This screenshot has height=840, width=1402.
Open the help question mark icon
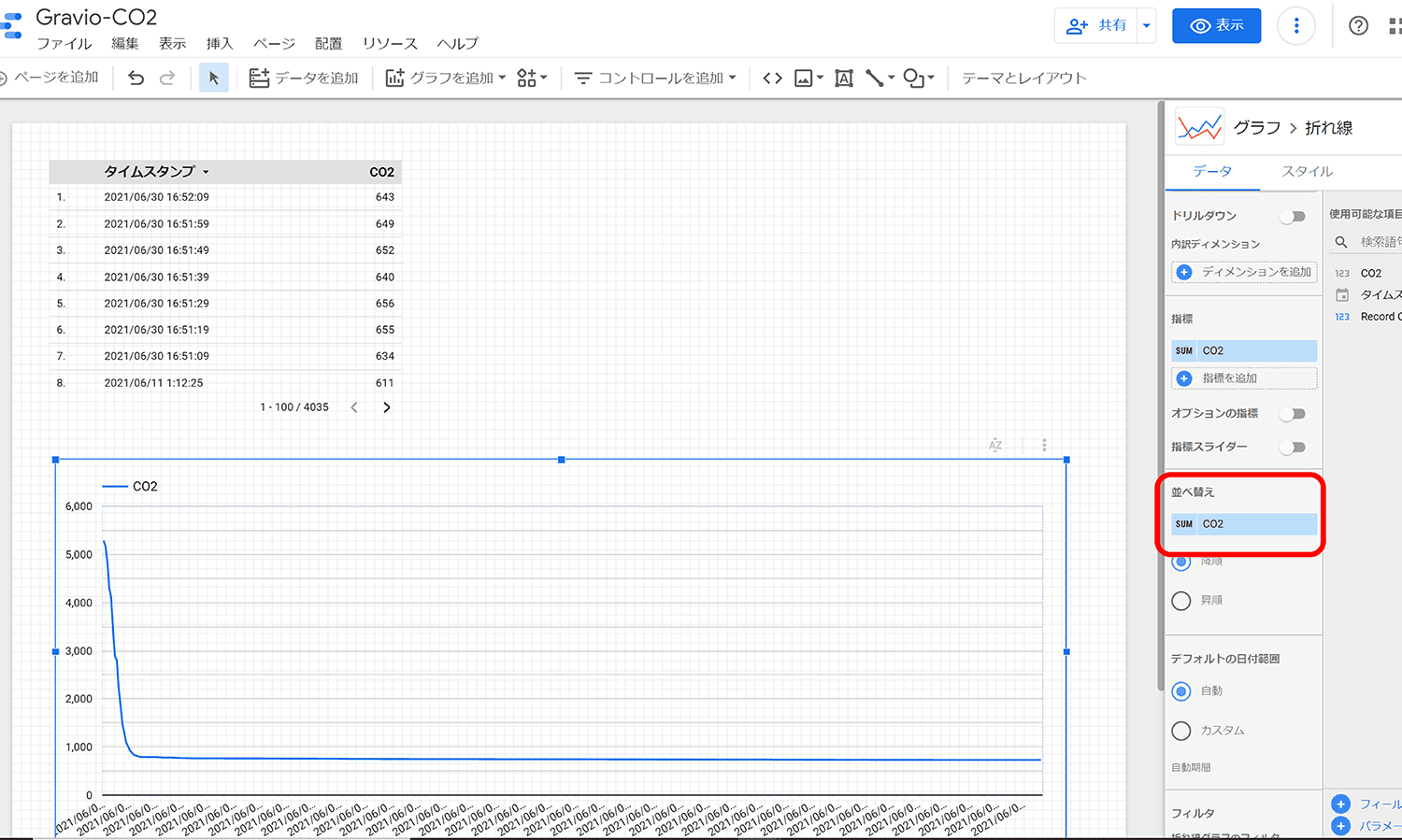point(1359,26)
